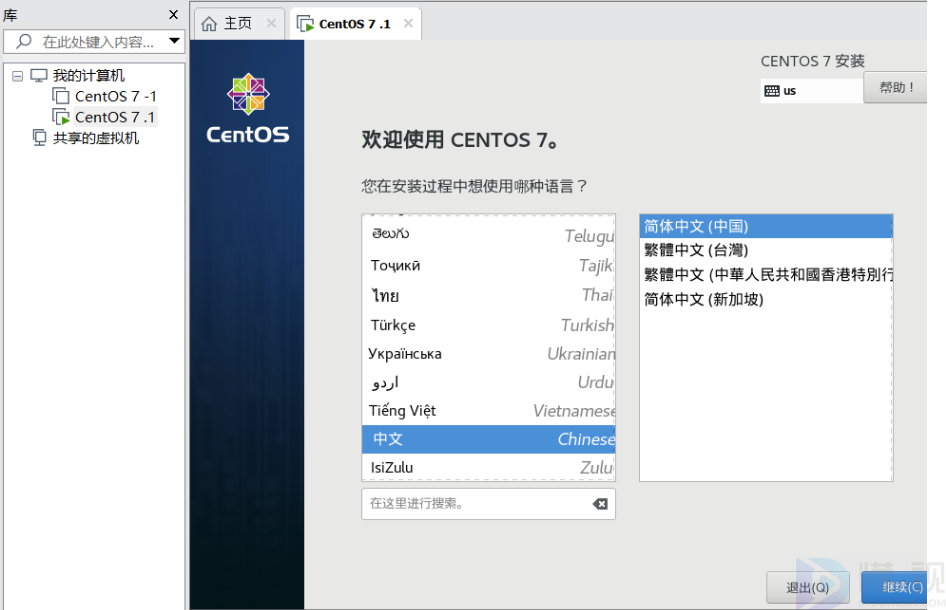Select 中文 Chinese in the language list
The width and height of the screenshot is (946, 610).
[x=488, y=439]
